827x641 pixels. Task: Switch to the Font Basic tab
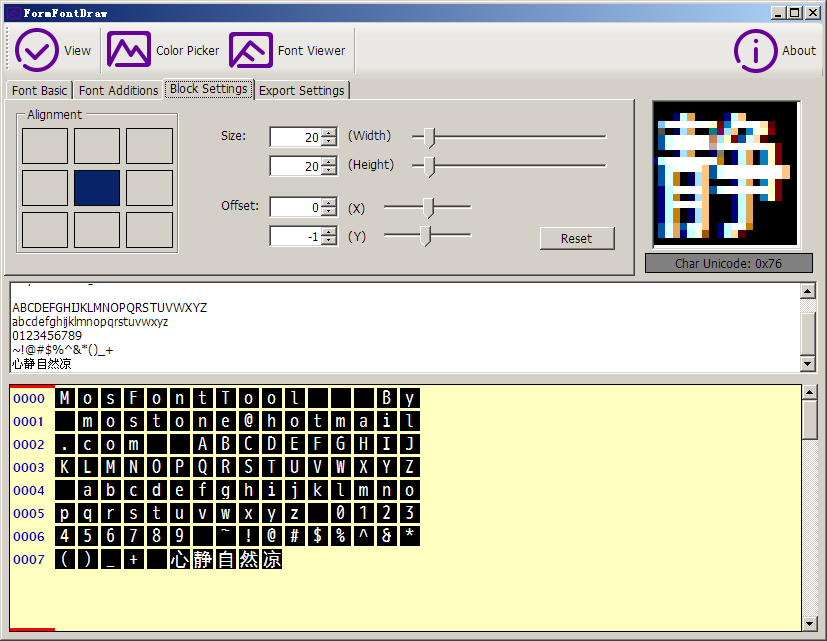(40, 91)
